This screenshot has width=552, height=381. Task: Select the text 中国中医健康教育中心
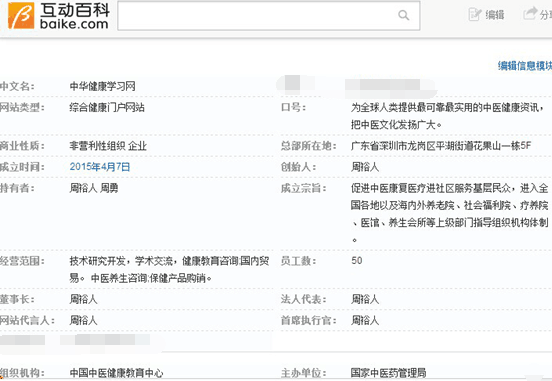pos(117,373)
